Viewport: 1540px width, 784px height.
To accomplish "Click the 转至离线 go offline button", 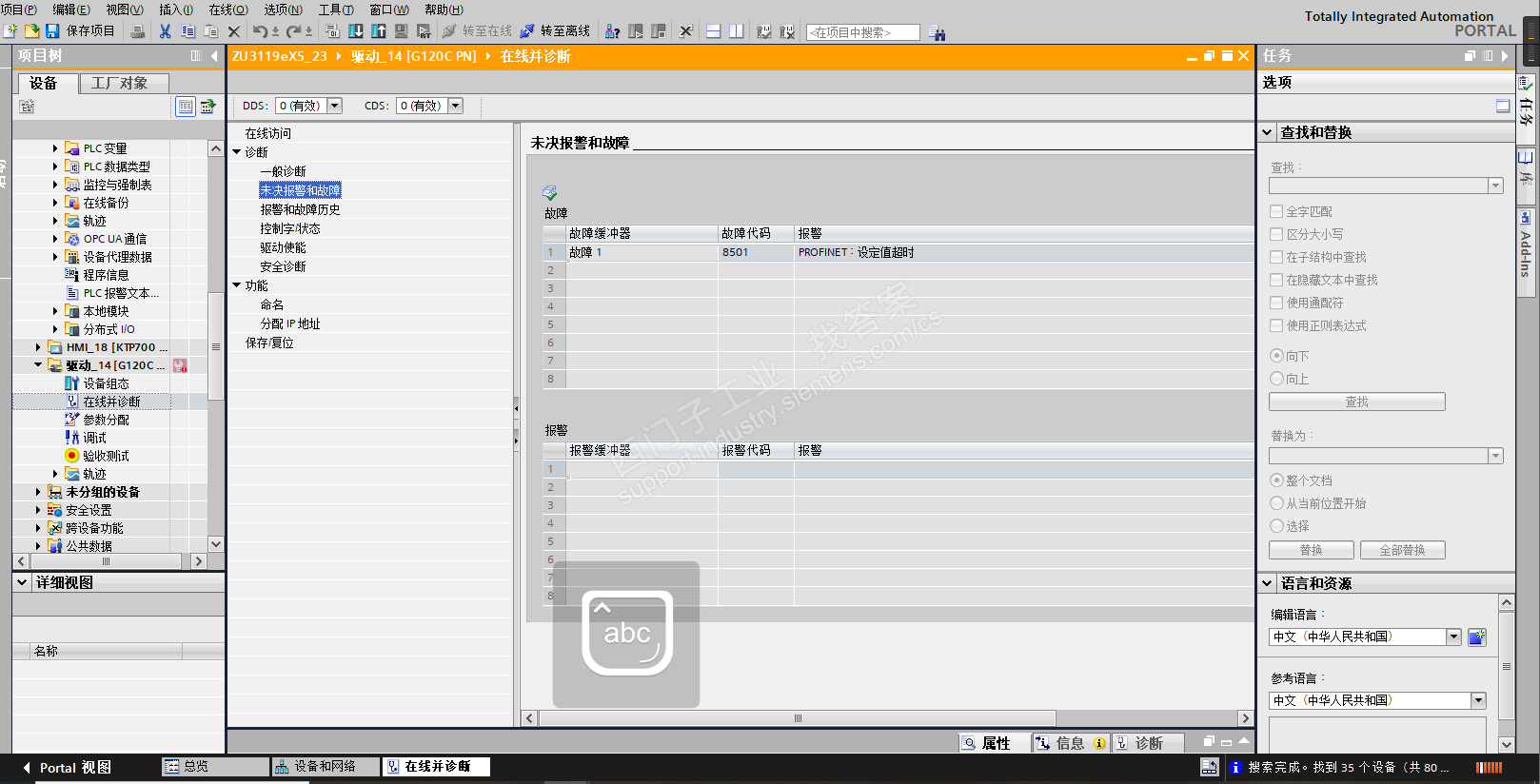I will pyautogui.click(x=556, y=31).
